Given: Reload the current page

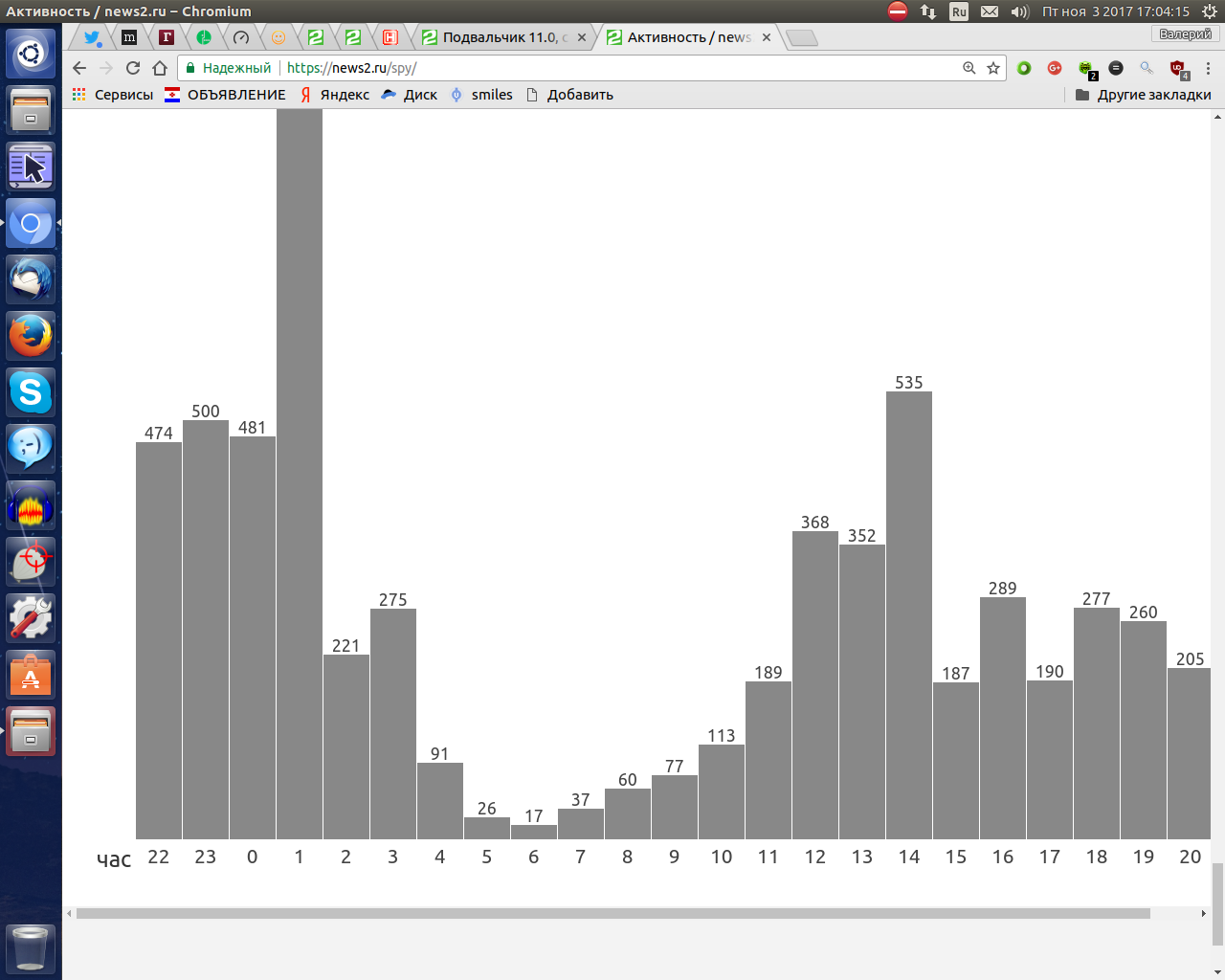Looking at the screenshot, I should click(133, 68).
